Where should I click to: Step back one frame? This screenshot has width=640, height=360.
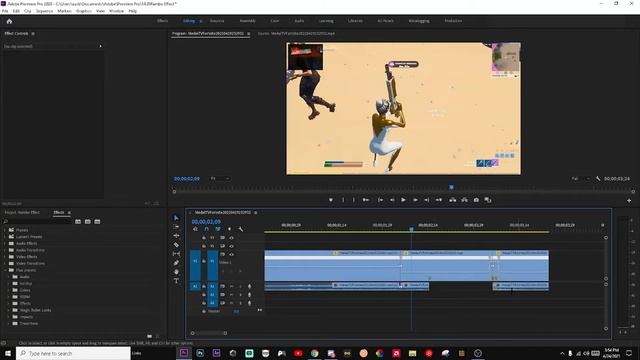point(392,200)
